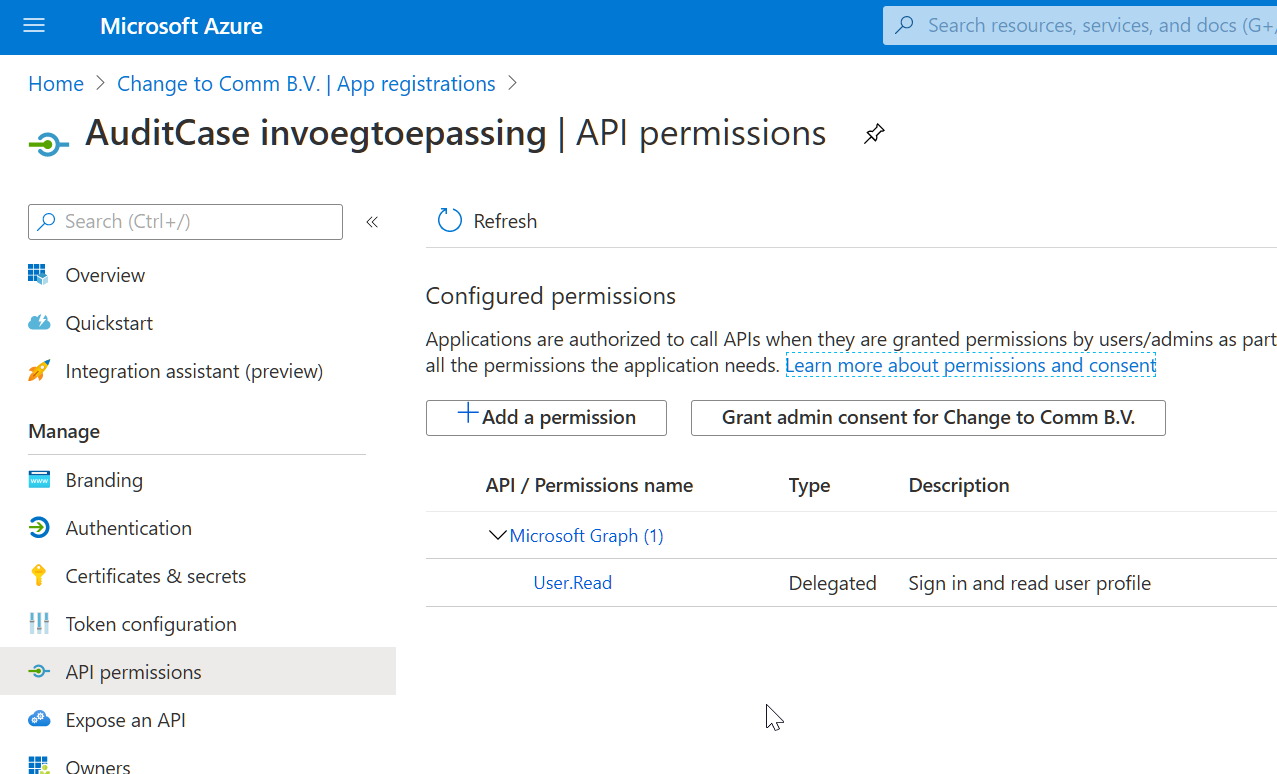The height and width of the screenshot is (774, 1277).
Task: Click the Configured permissions heading
Action: 551,296
